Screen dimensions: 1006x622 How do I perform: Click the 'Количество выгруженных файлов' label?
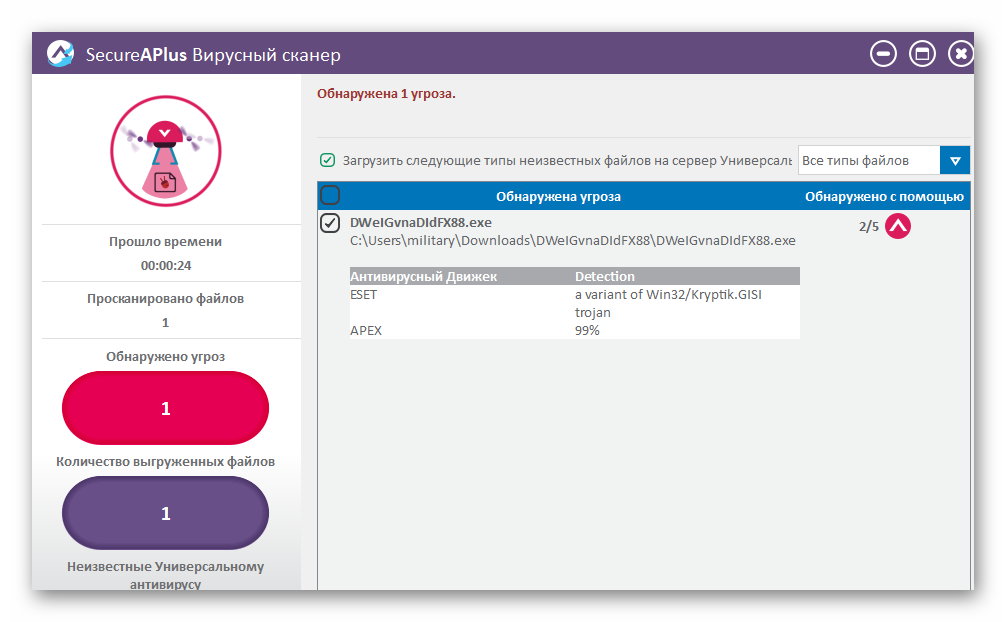[x=166, y=462]
